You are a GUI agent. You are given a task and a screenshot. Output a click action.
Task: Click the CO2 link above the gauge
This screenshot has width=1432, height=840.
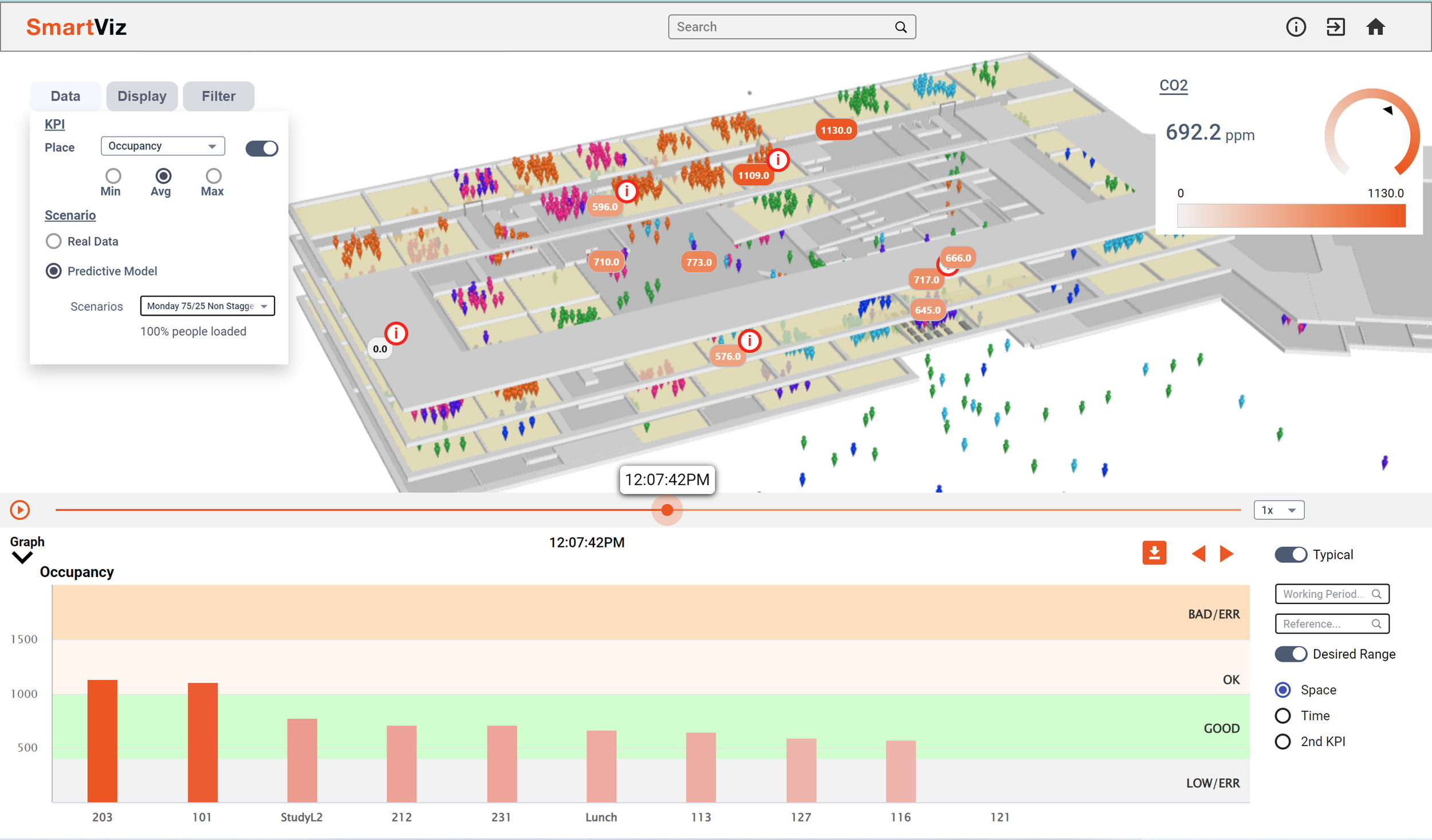tap(1173, 85)
